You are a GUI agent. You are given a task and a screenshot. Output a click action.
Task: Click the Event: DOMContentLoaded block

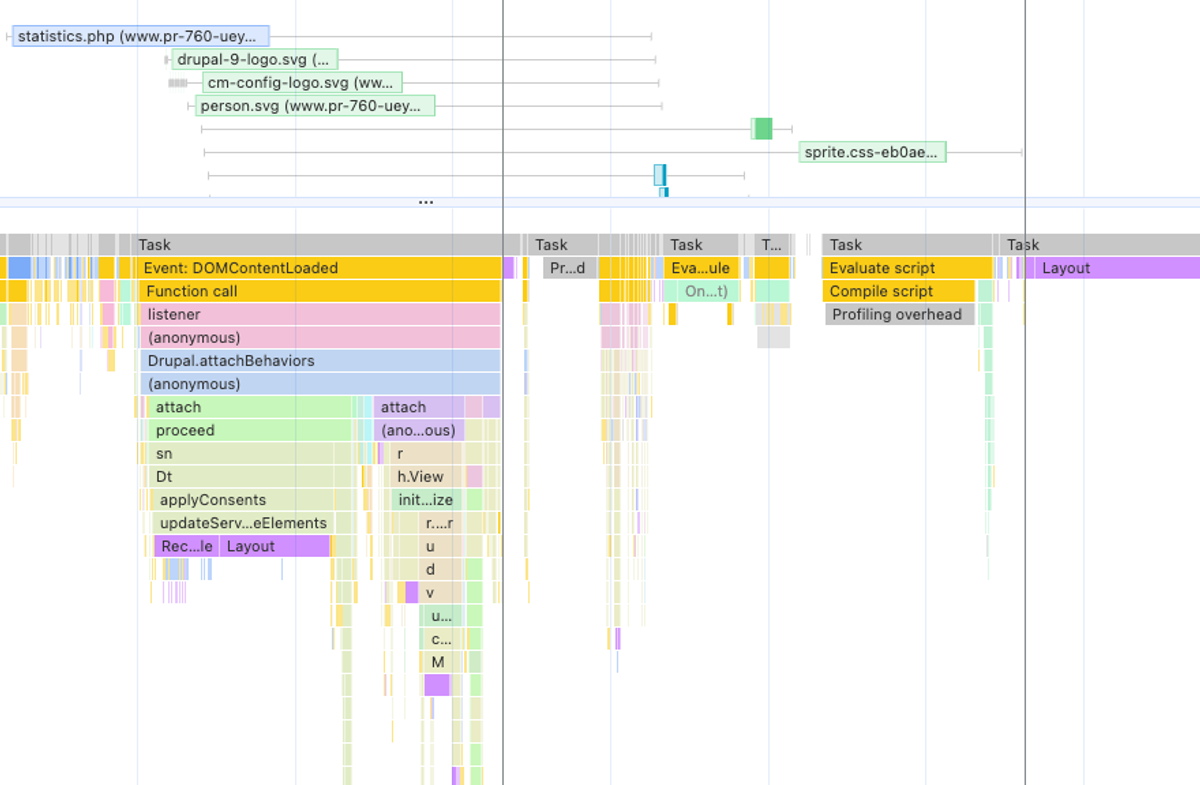(x=316, y=268)
